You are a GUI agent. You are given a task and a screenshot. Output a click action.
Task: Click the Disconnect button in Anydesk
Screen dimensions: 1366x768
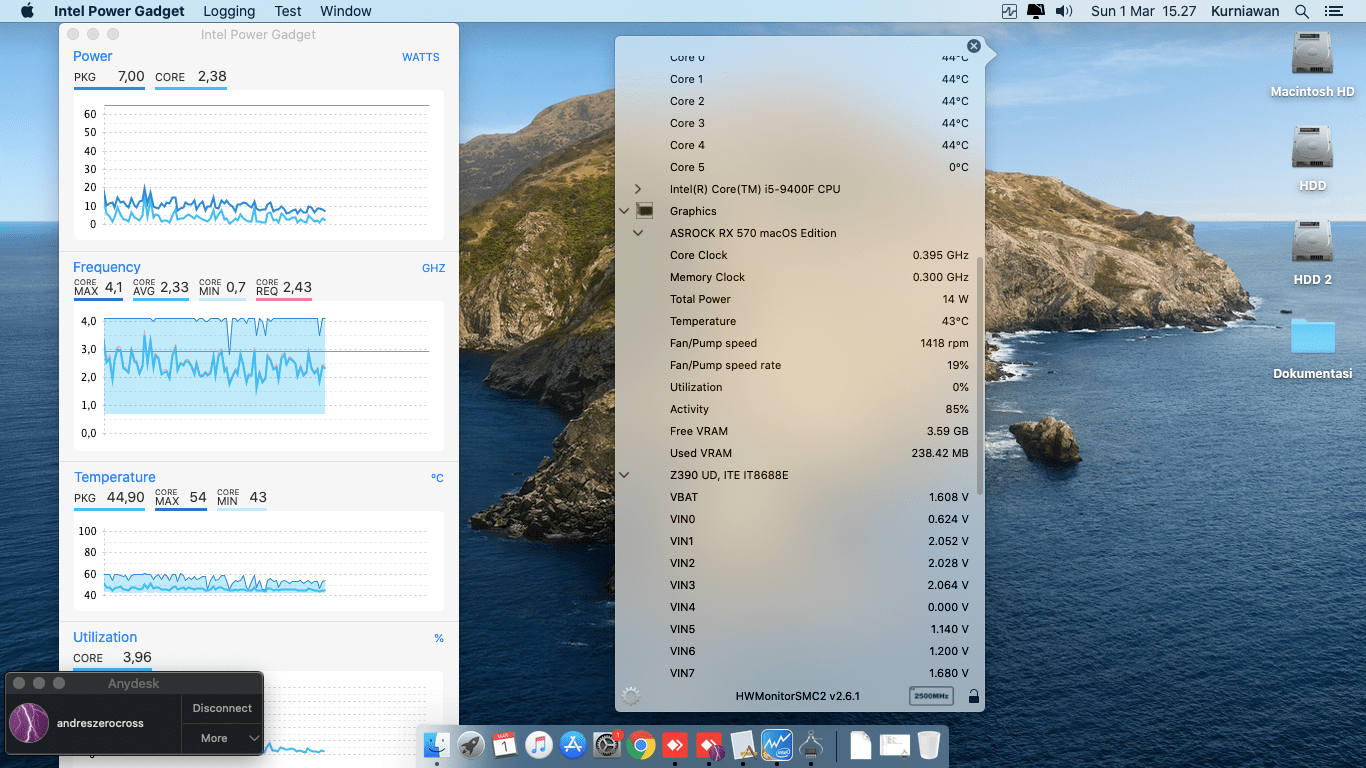click(222, 708)
